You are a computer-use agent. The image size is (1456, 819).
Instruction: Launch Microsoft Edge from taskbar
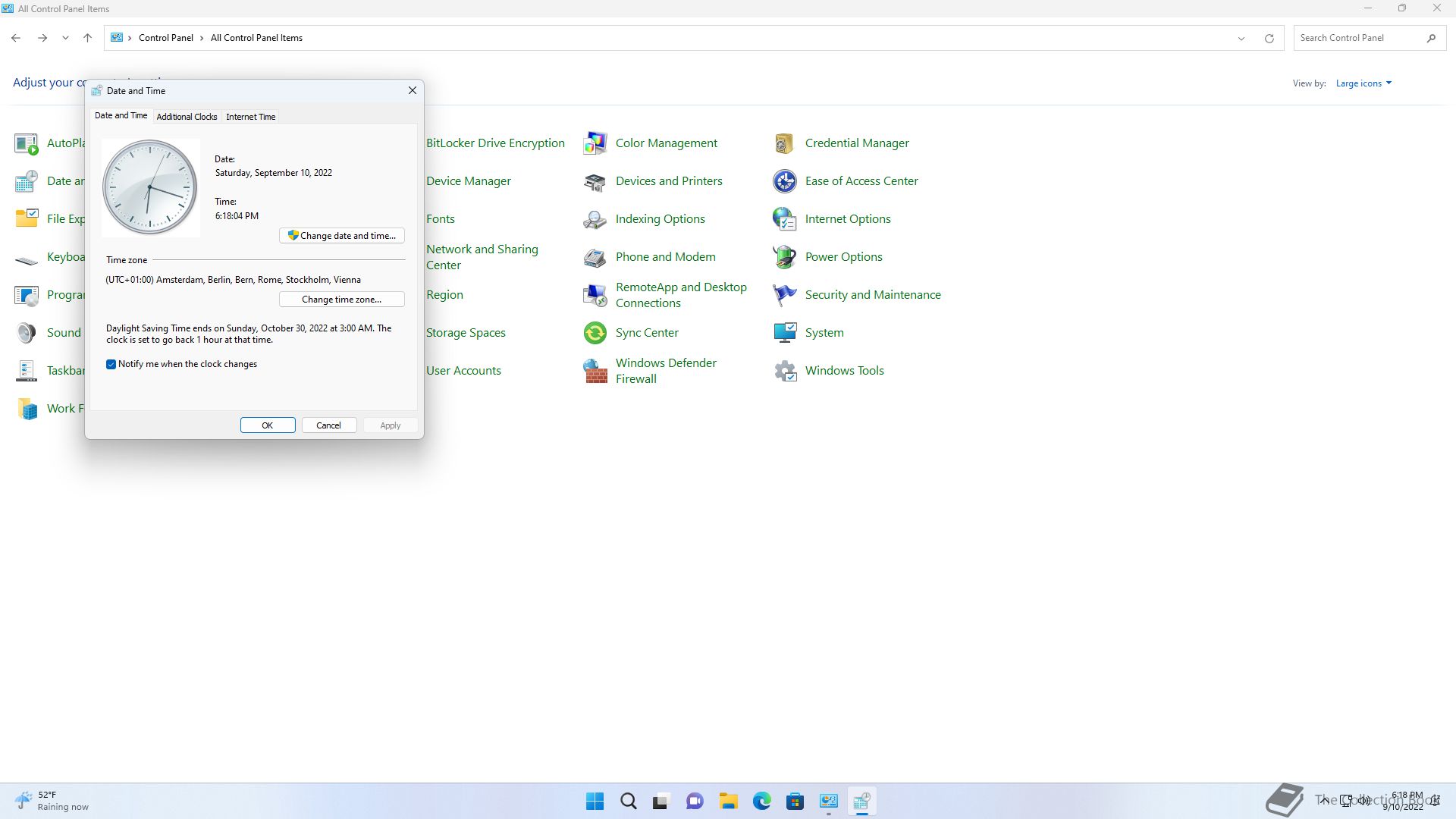(x=761, y=802)
